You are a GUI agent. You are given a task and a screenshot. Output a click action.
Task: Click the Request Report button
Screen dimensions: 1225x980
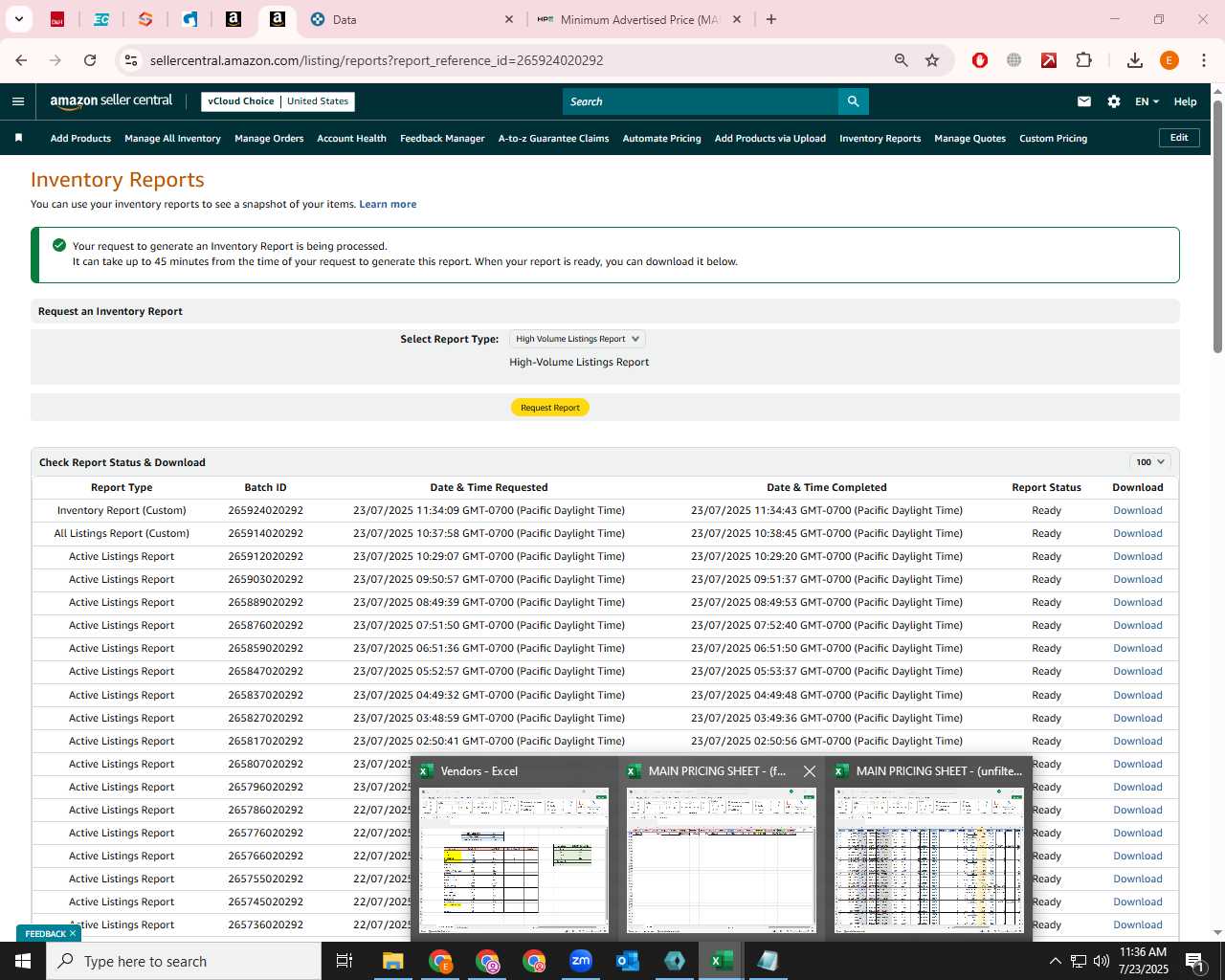coord(550,408)
